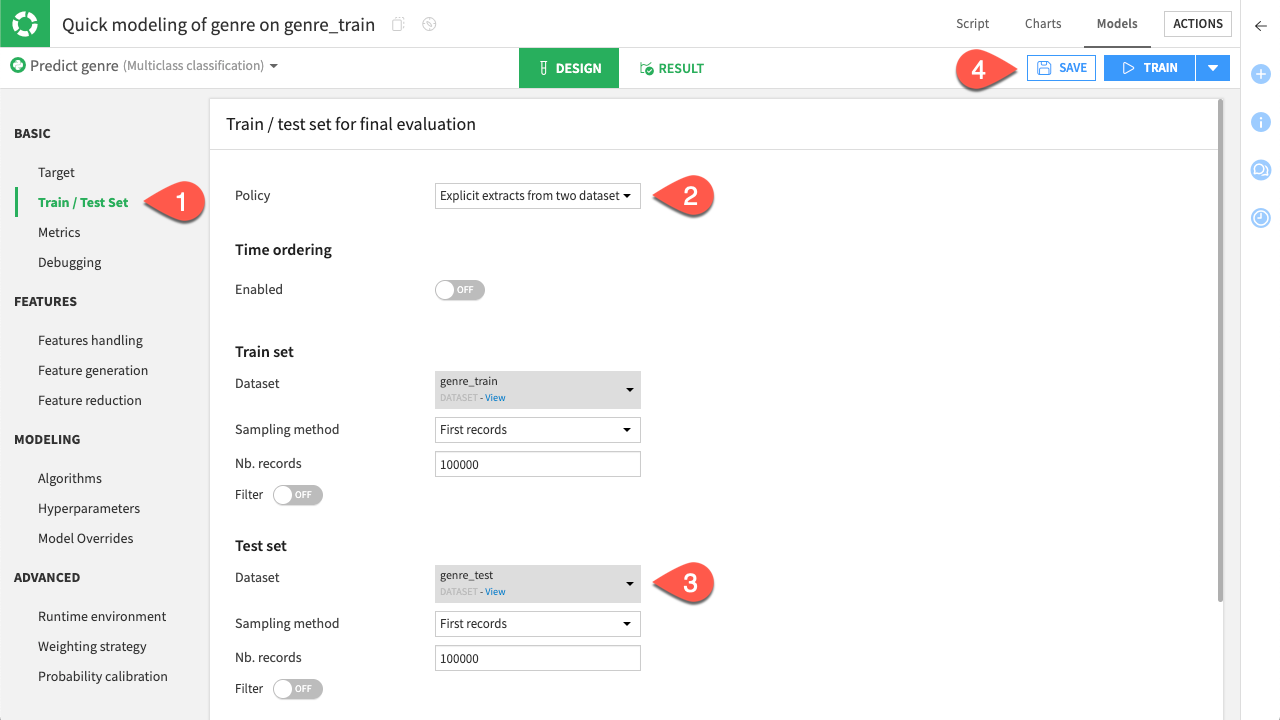Viewport: 1280px width, 720px height.
Task: Turn on the Test set Filter toggle
Action: 297,688
